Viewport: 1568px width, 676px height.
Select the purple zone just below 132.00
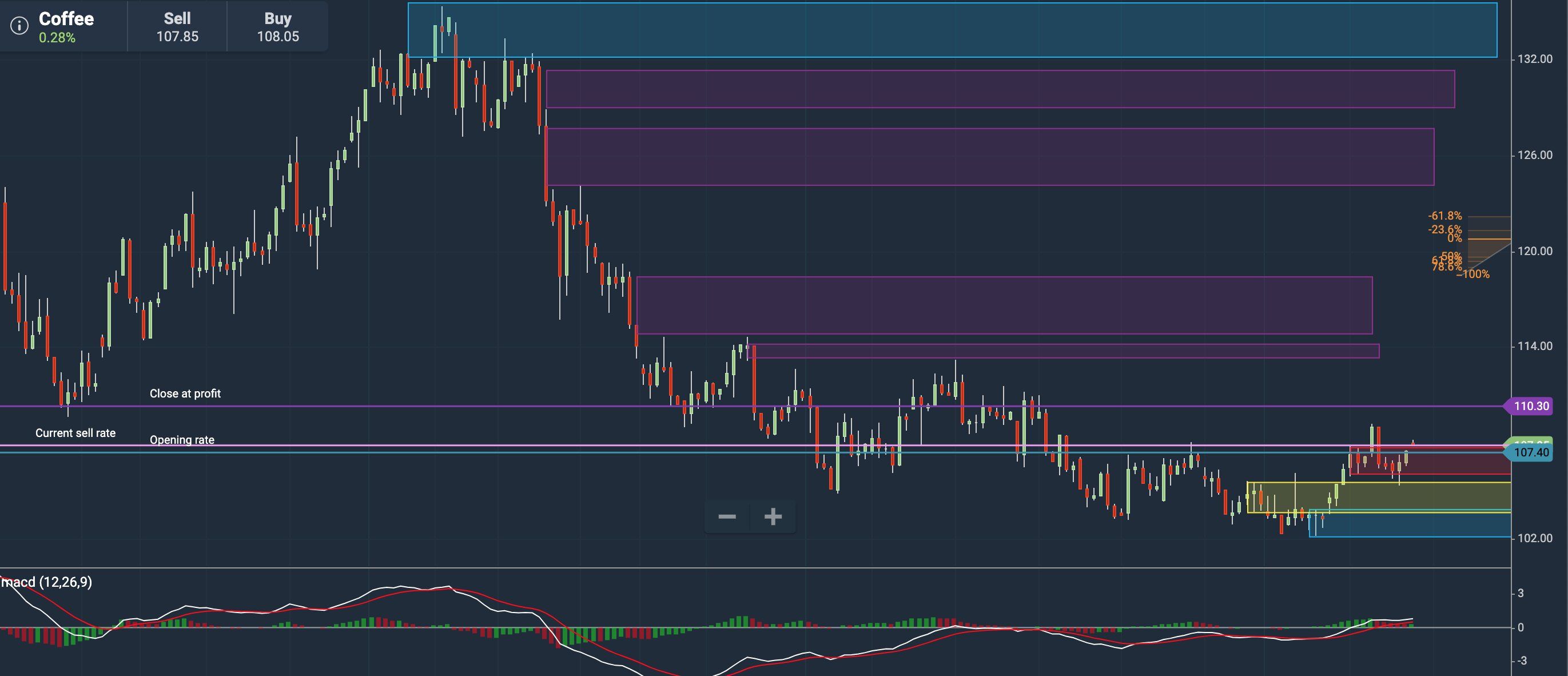pos(1001,89)
